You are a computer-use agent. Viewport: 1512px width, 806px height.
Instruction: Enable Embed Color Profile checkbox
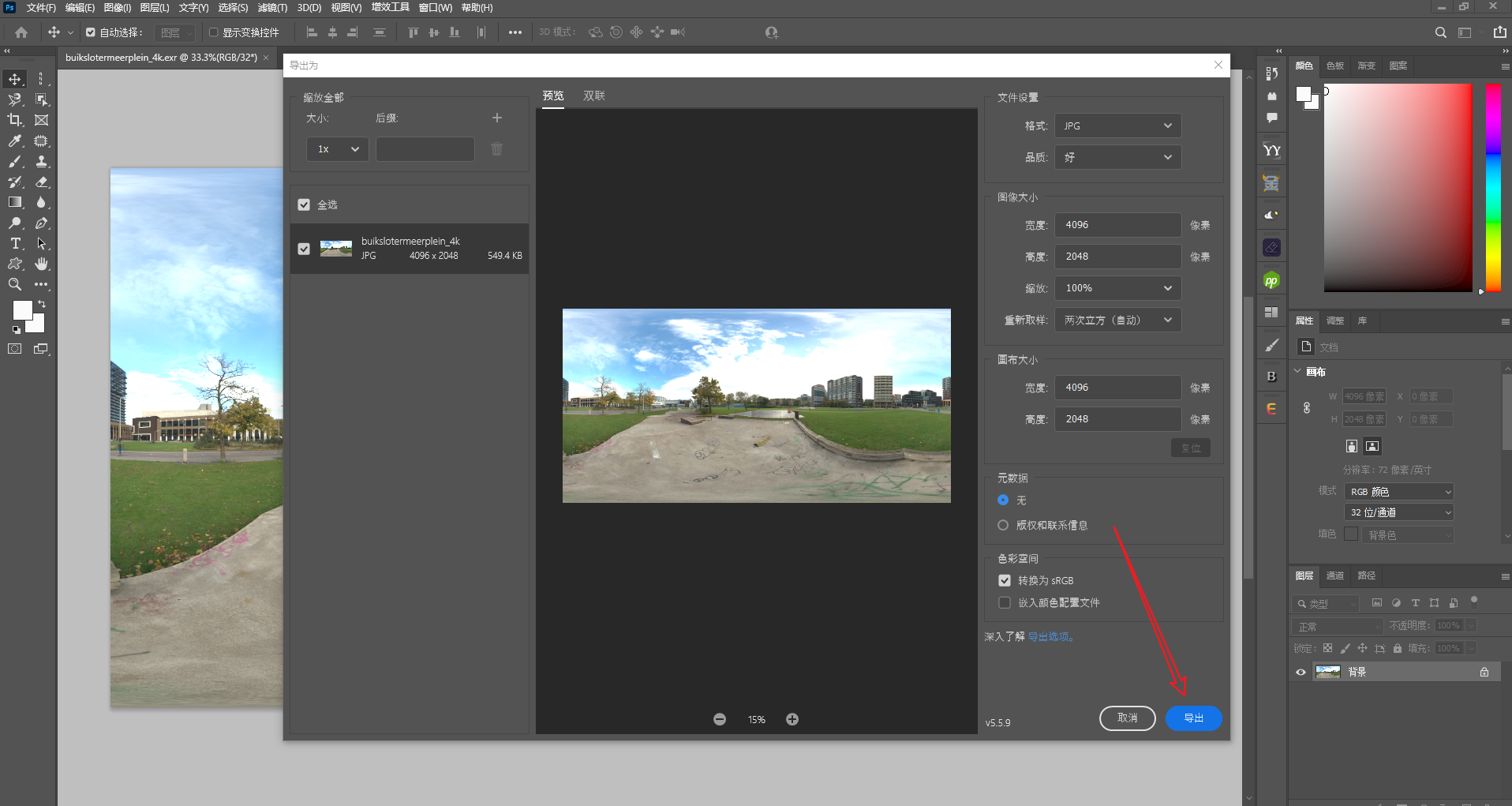1005,602
